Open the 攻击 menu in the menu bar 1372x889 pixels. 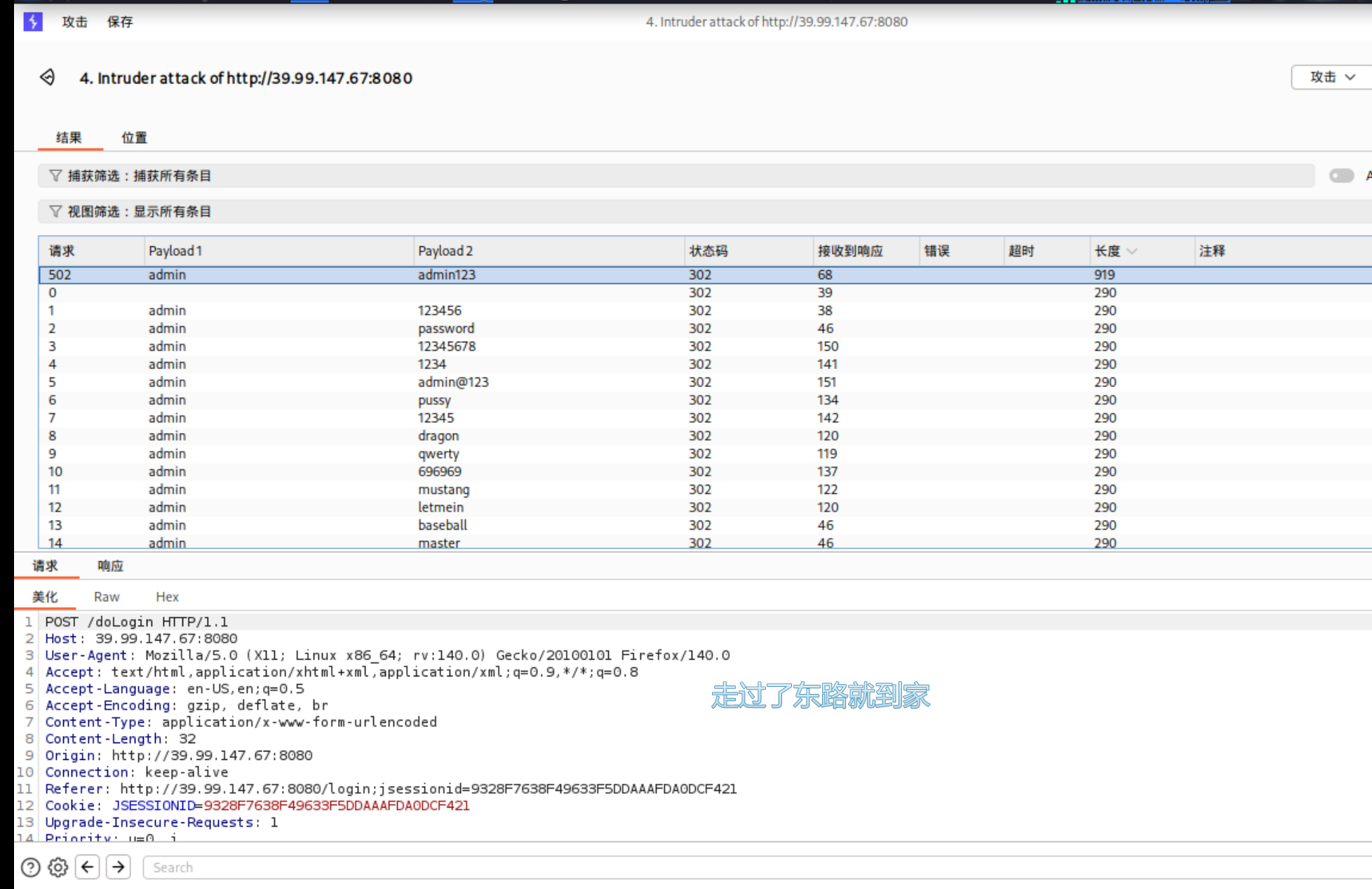(x=74, y=22)
